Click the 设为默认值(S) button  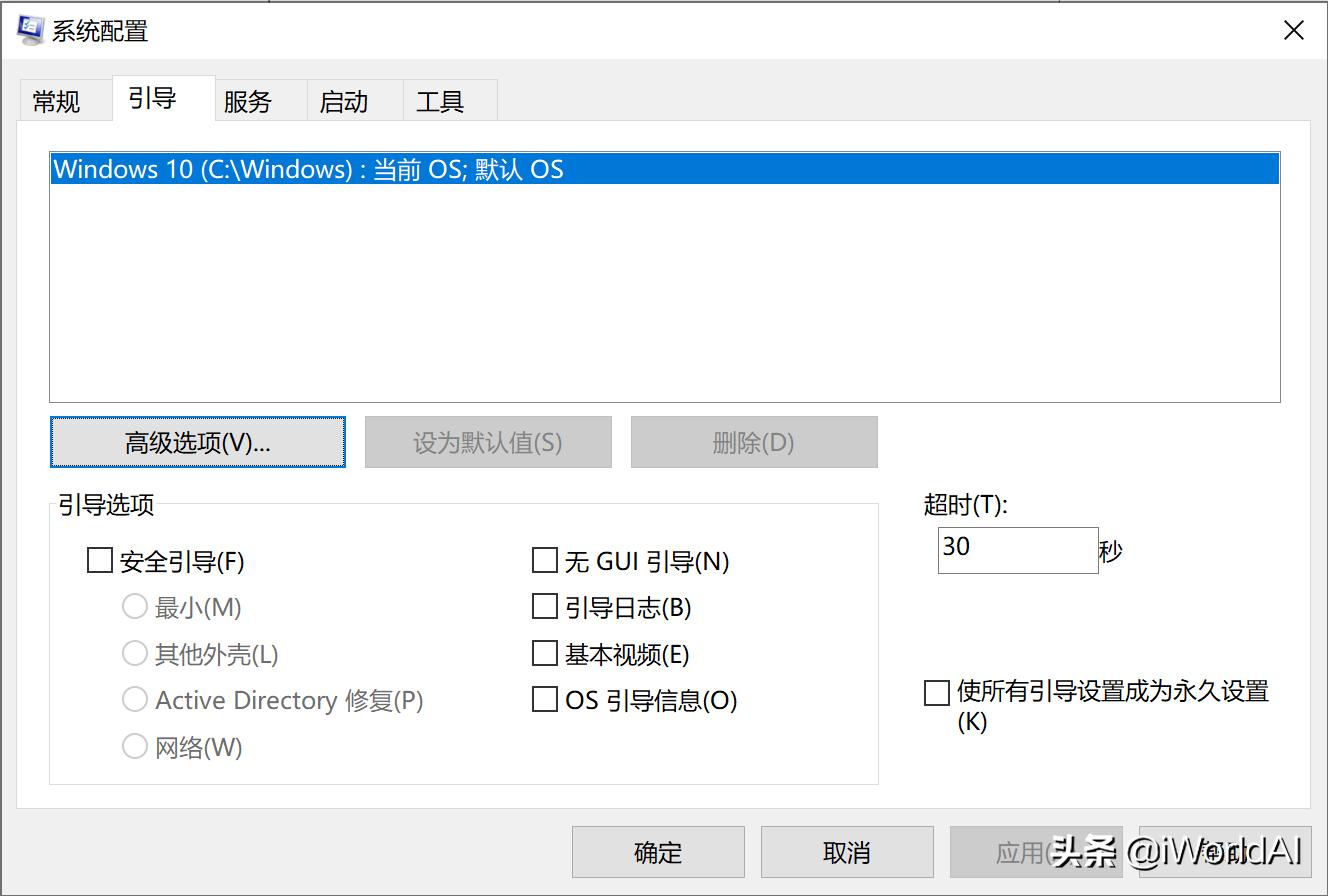pyautogui.click(x=488, y=442)
